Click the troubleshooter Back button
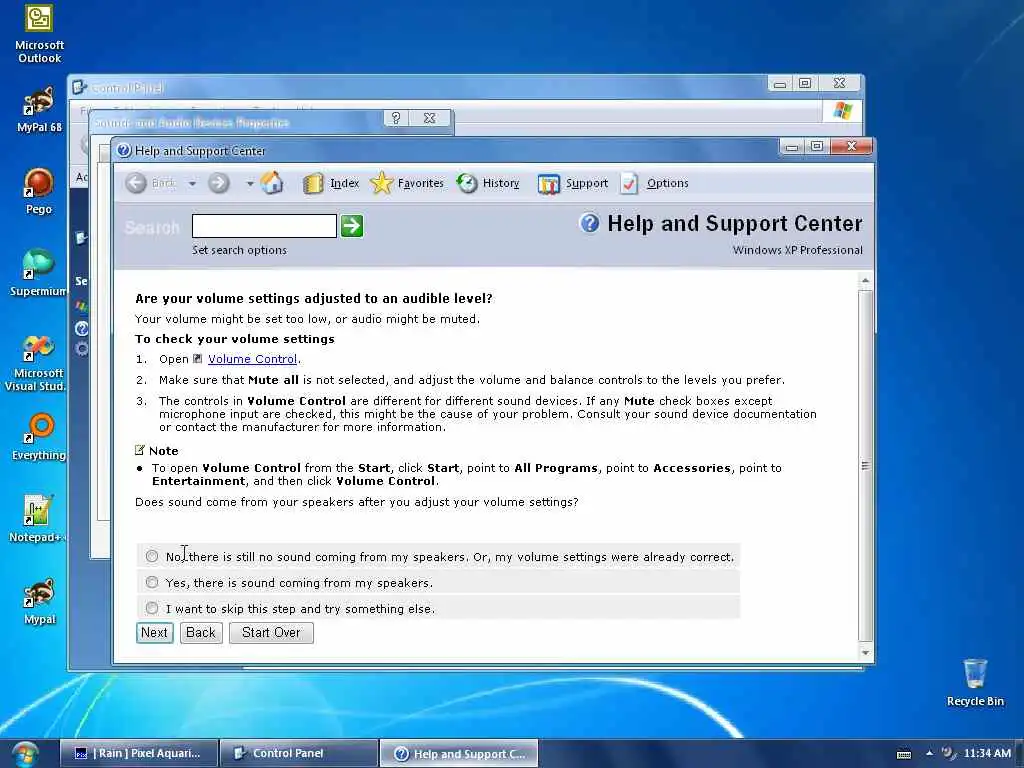Viewport: 1024px width, 768px height. point(201,633)
